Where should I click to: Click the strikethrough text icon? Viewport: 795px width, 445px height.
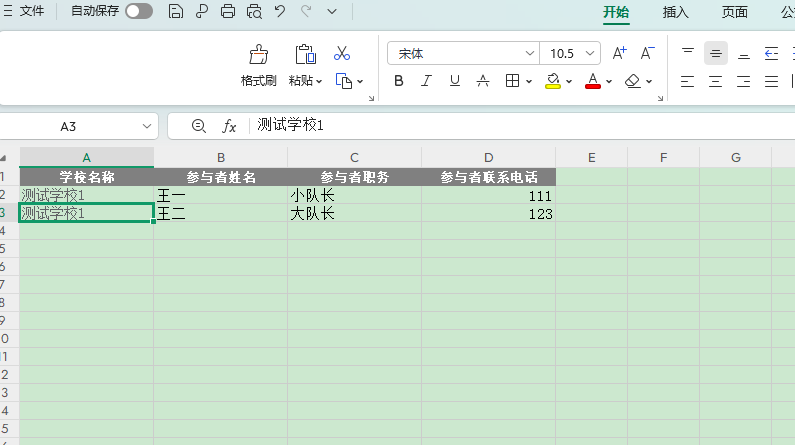coord(482,81)
